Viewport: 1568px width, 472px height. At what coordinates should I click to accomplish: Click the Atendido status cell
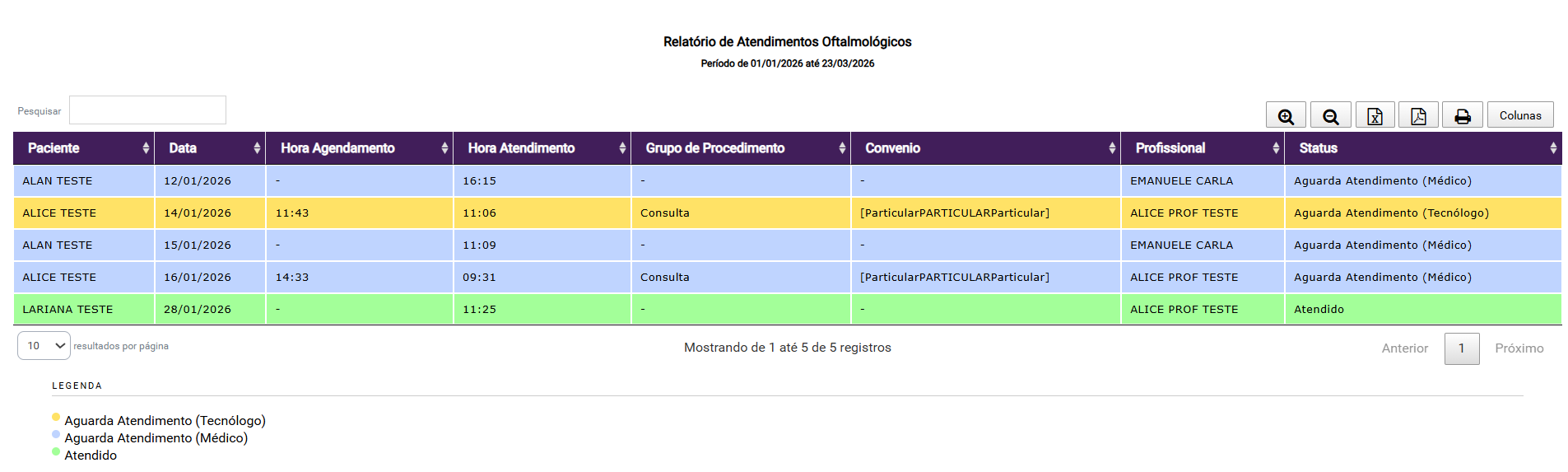(x=1423, y=310)
